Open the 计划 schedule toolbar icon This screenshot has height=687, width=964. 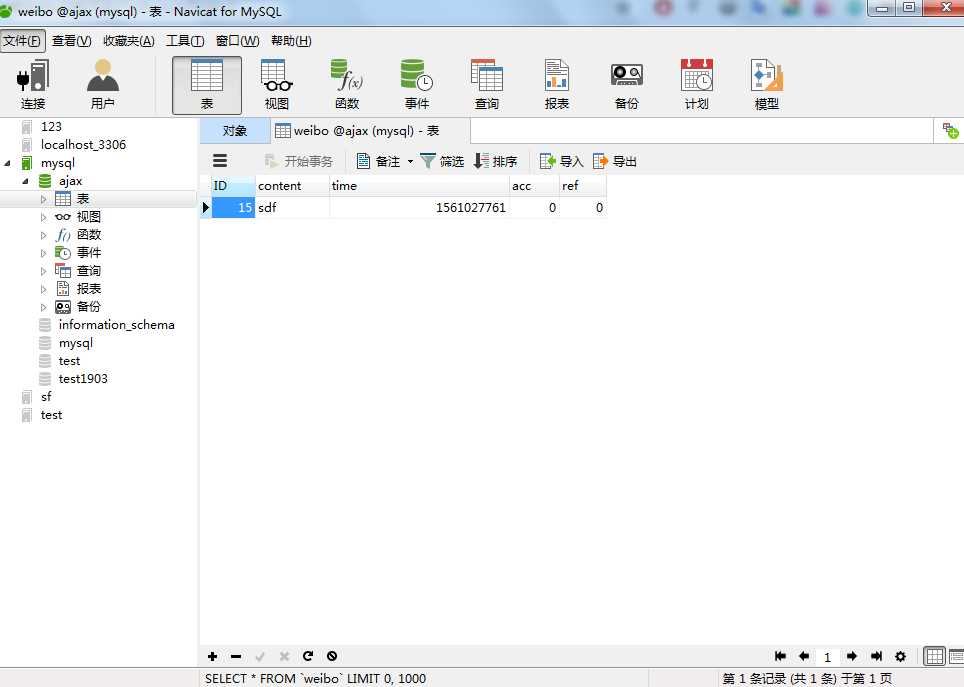click(x=697, y=85)
